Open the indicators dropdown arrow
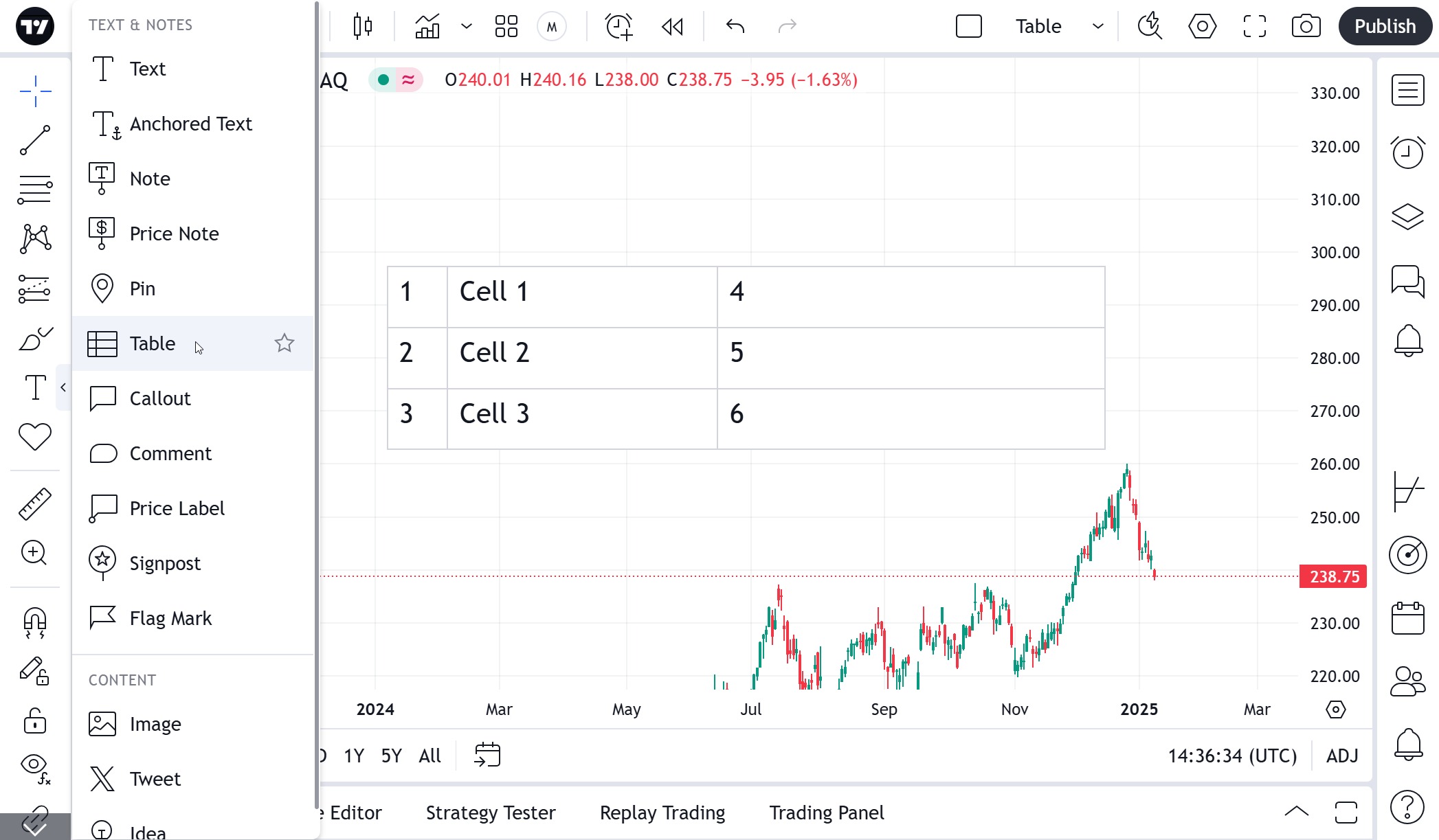The height and width of the screenshot is (840, 1439). pos(467,26)
